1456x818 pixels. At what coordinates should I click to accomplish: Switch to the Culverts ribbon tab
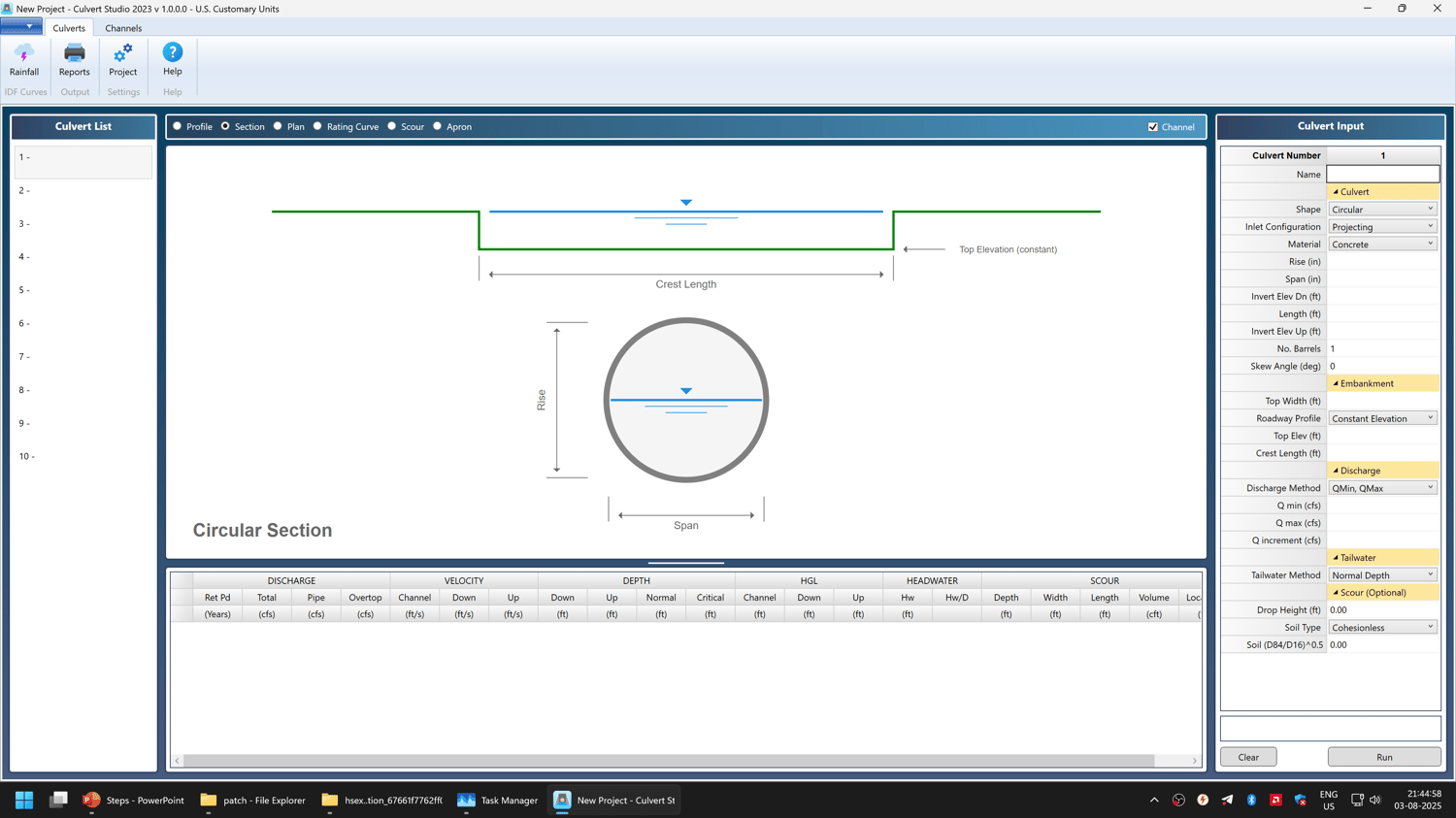(x=69, y=28)
